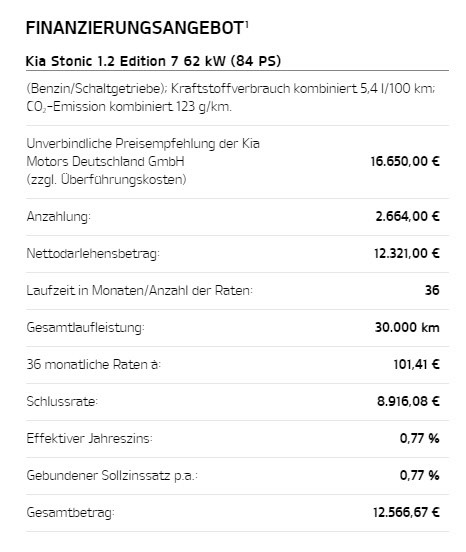Select the 16.650,00 € price value

(x=405, y=161)
